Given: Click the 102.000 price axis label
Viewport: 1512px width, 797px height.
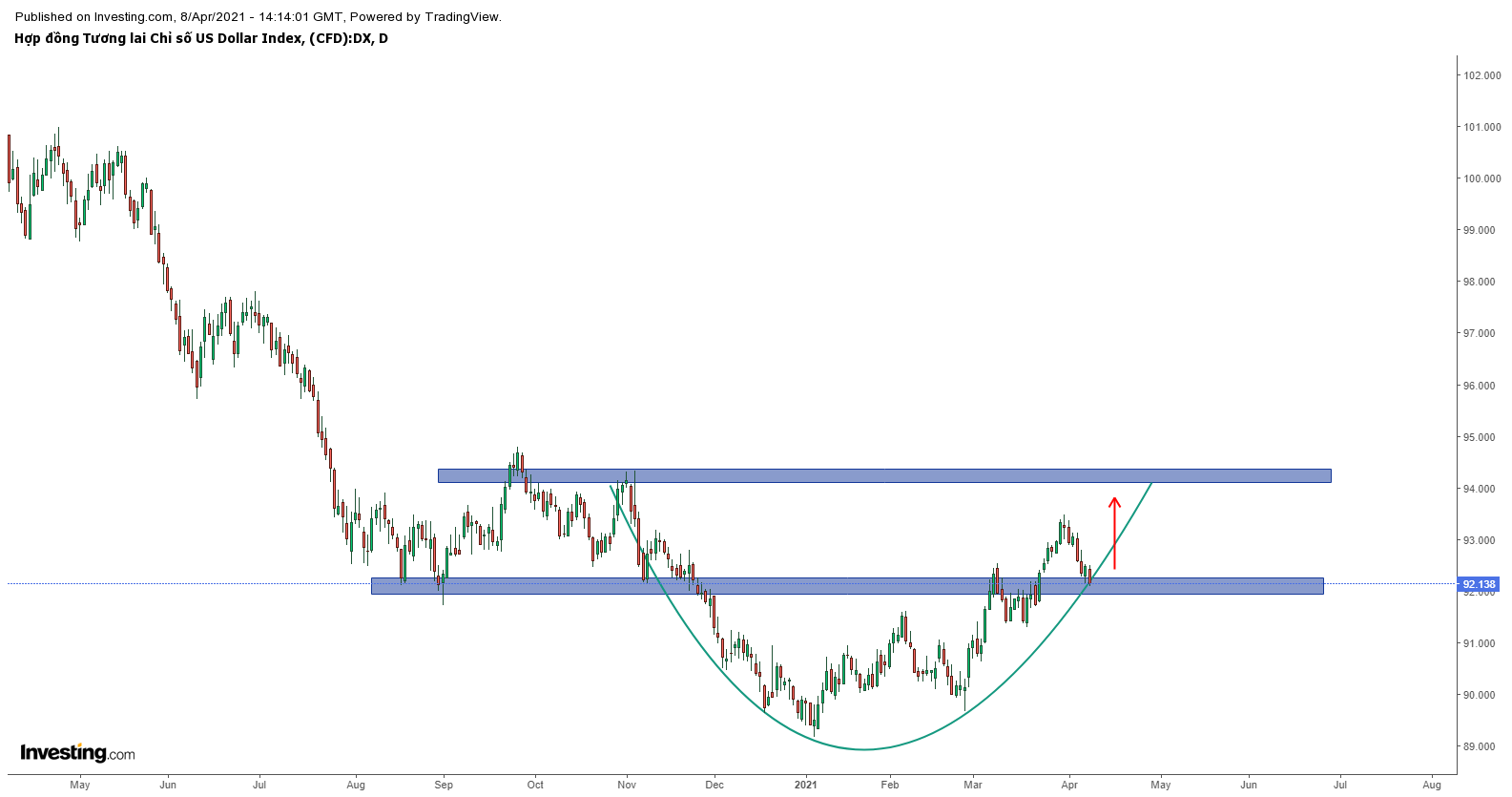Looking at the screenshot, I should click(x=1481, y=75).
